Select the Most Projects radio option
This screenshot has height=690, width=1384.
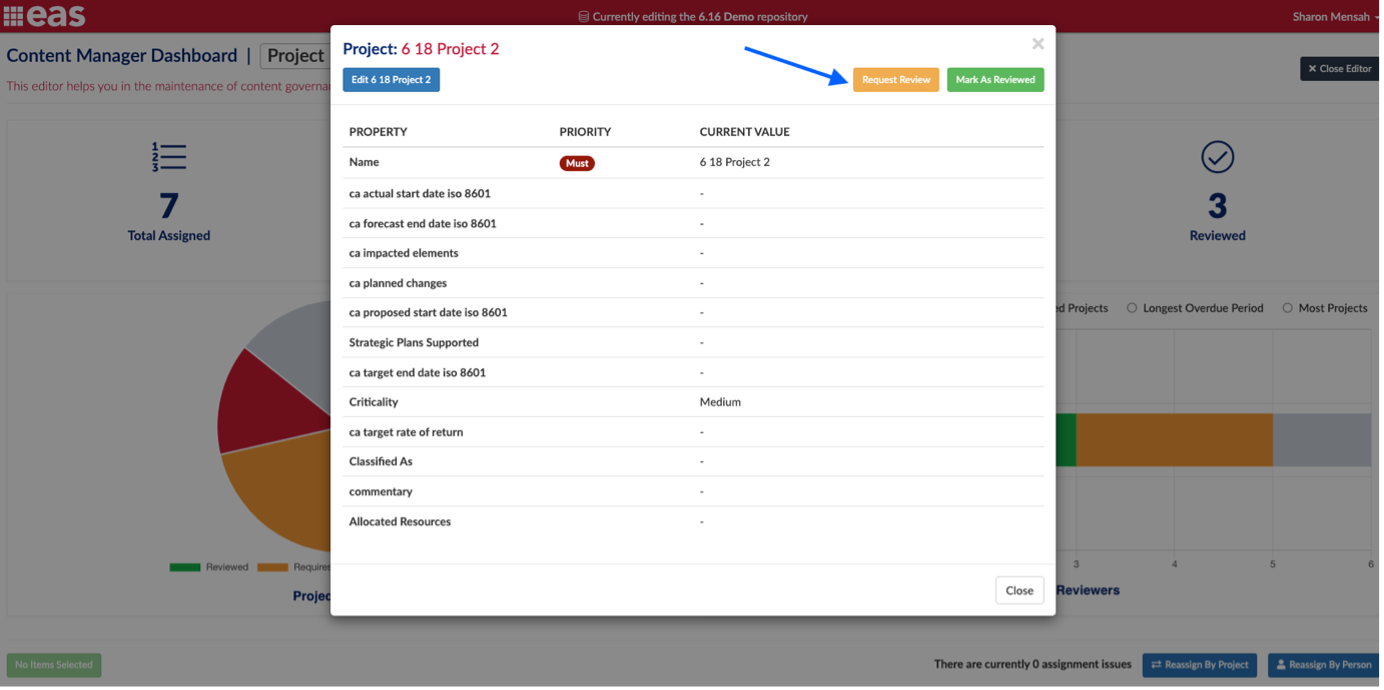[1287, 308]
